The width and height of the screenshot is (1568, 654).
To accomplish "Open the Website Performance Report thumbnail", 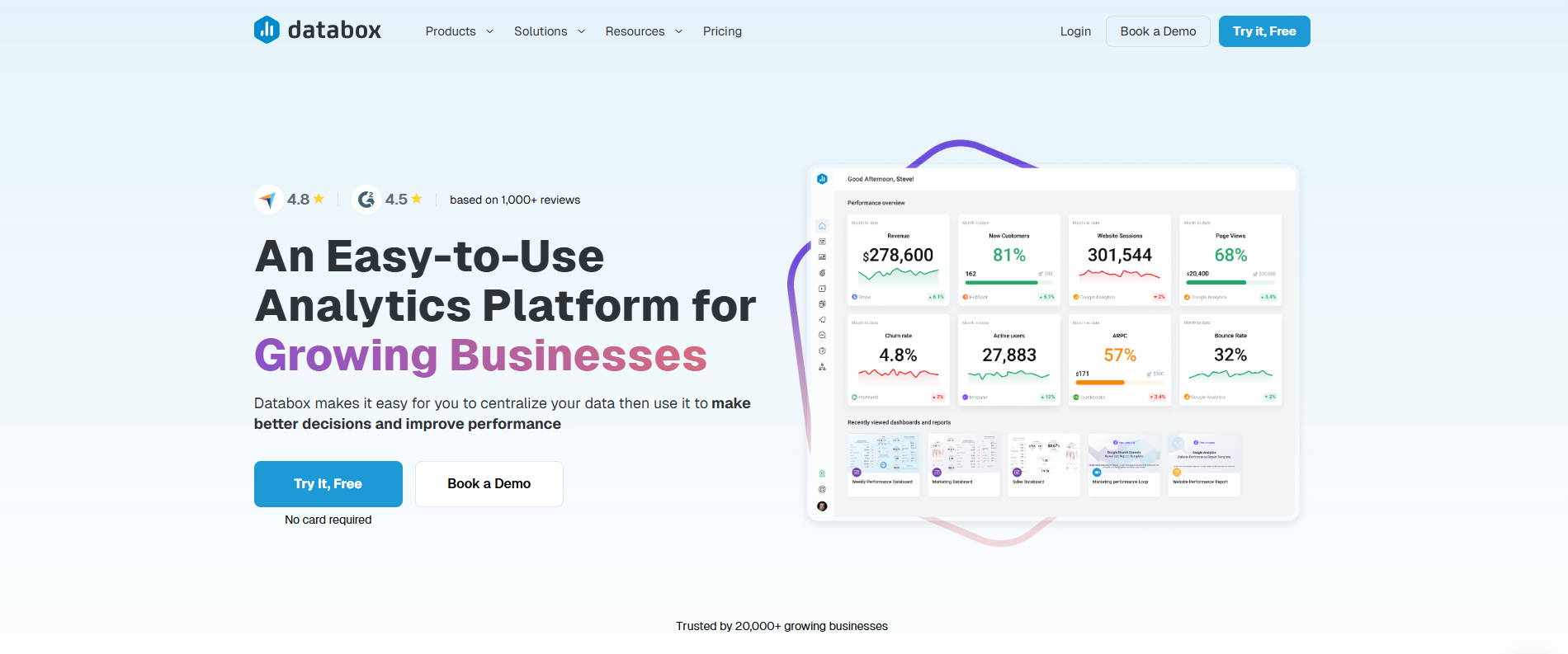I will click(1203, 464).
